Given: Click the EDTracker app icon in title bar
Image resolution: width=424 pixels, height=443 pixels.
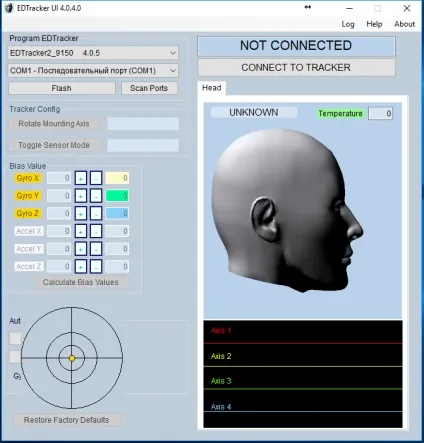Looking at the screenshot, I should point(9,8).
